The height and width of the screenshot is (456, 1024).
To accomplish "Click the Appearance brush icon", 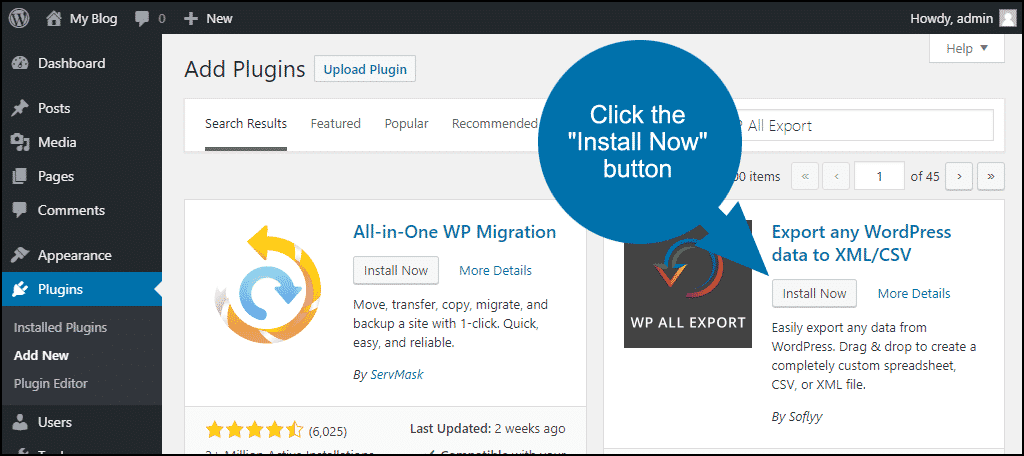I will pos(20,255).
